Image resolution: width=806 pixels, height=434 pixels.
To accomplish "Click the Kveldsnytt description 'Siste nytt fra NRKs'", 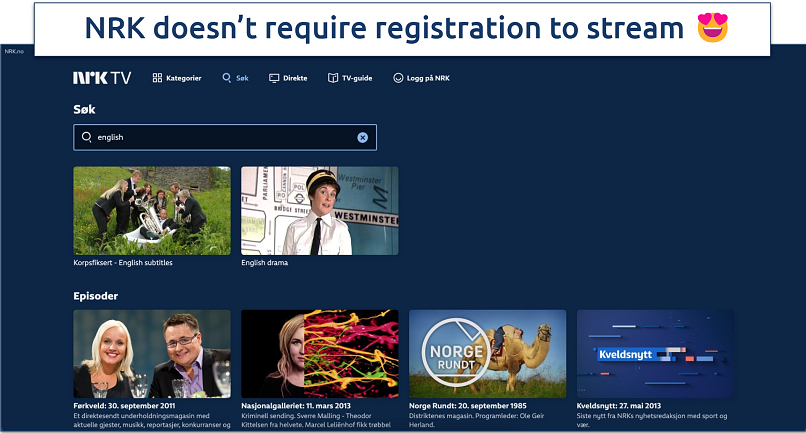I will coord(608,415).
